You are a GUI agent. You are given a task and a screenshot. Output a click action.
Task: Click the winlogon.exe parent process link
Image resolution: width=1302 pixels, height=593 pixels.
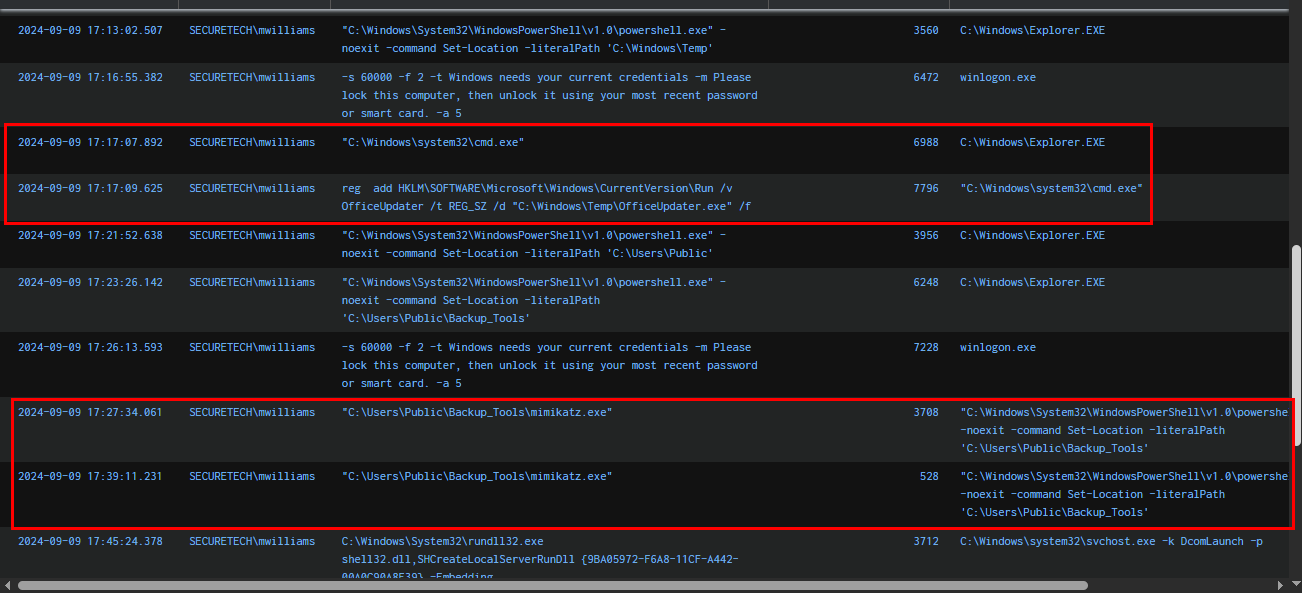point(997,76)
